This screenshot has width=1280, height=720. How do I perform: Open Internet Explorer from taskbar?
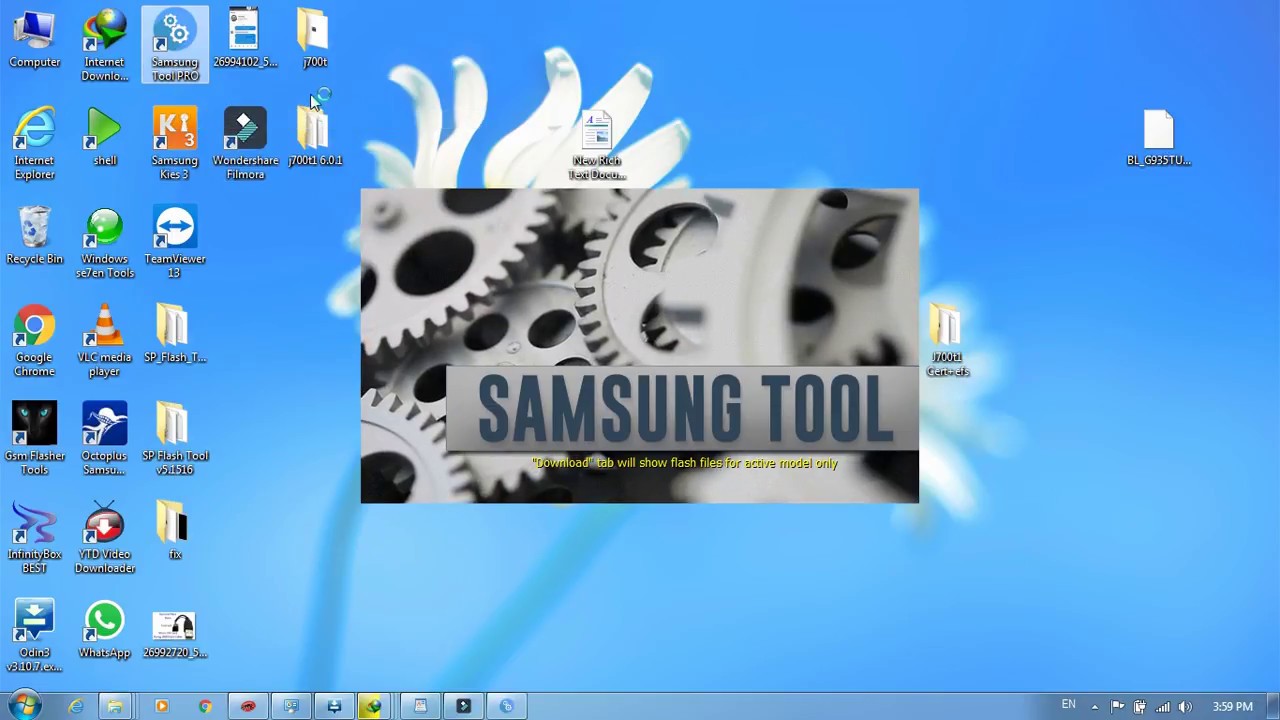pyautogui.click(x=76, y=706)
